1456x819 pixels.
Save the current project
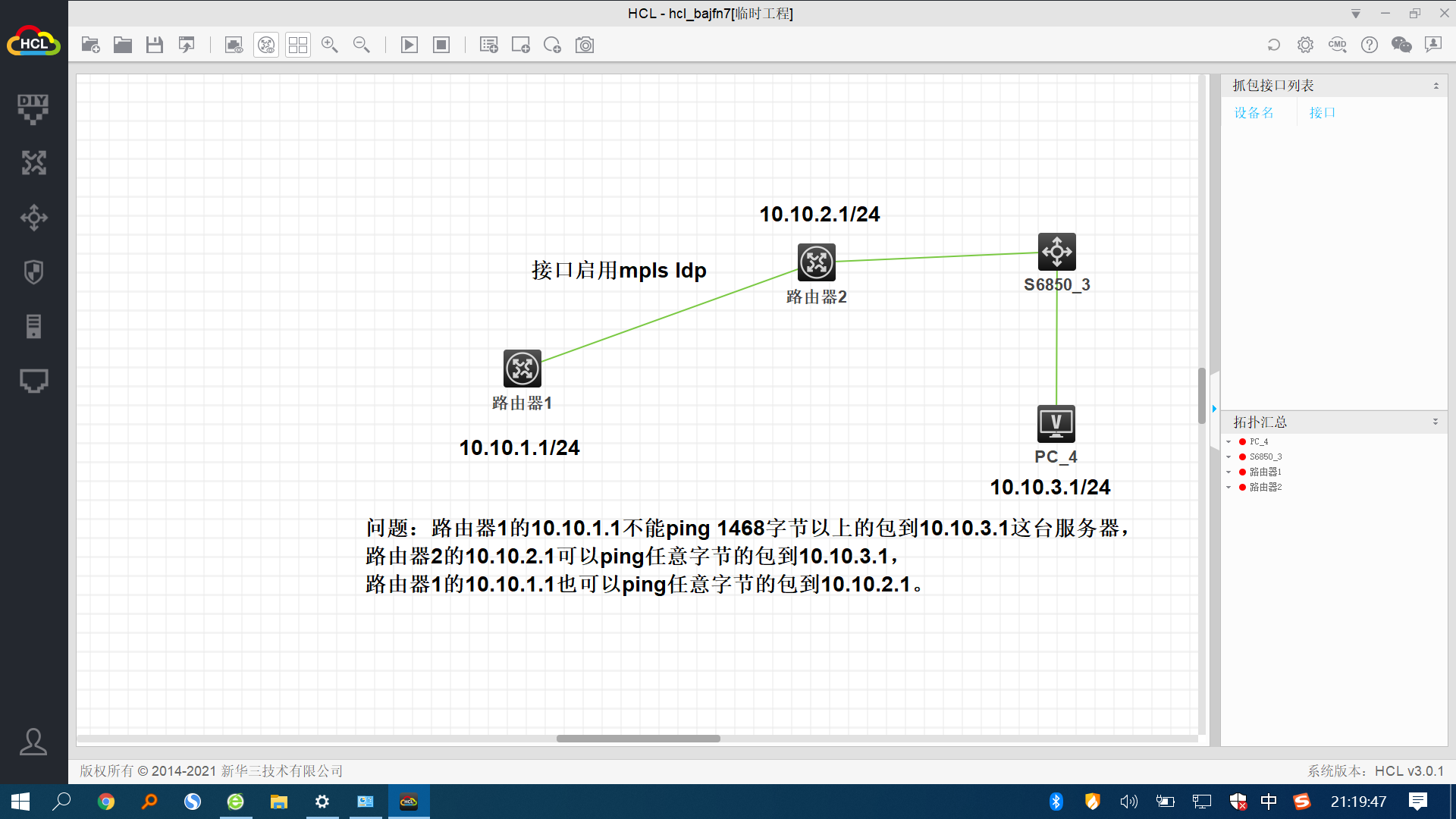pos(155,45)
